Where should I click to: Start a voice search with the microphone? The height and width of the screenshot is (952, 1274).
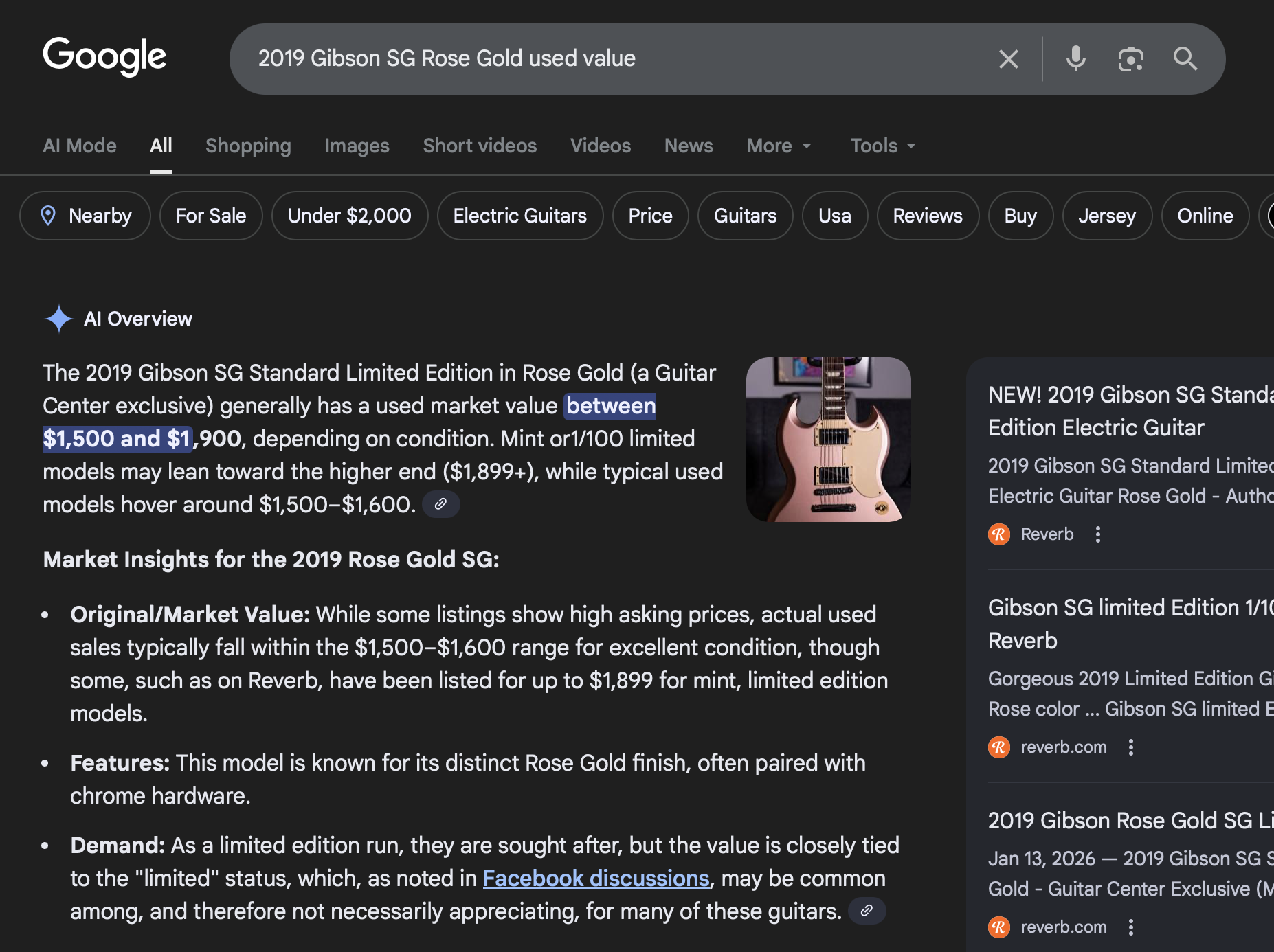[x=1075, y=58]
